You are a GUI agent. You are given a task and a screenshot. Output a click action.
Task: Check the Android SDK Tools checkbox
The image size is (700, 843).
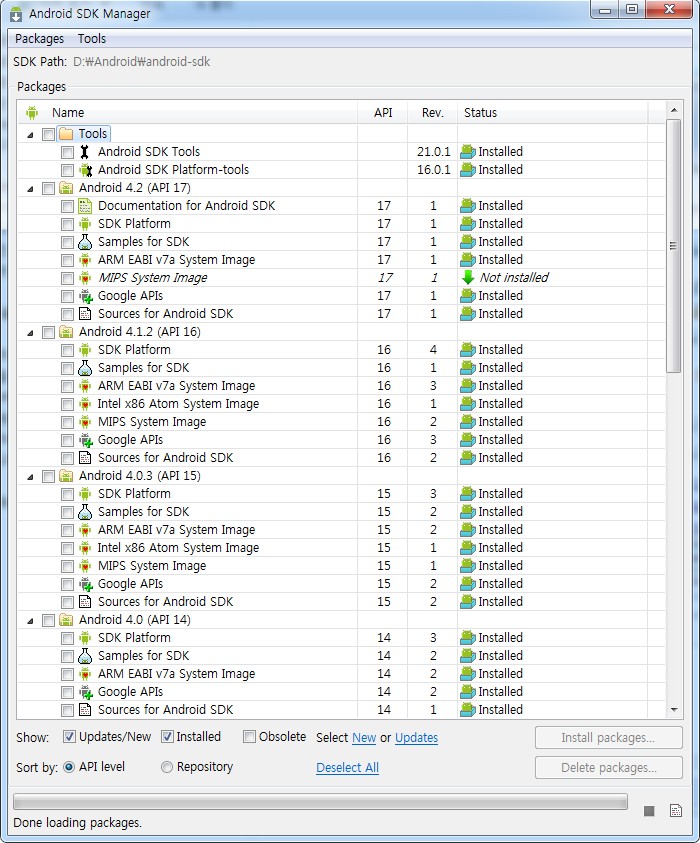pyautogui.click(x=67, y=153)
